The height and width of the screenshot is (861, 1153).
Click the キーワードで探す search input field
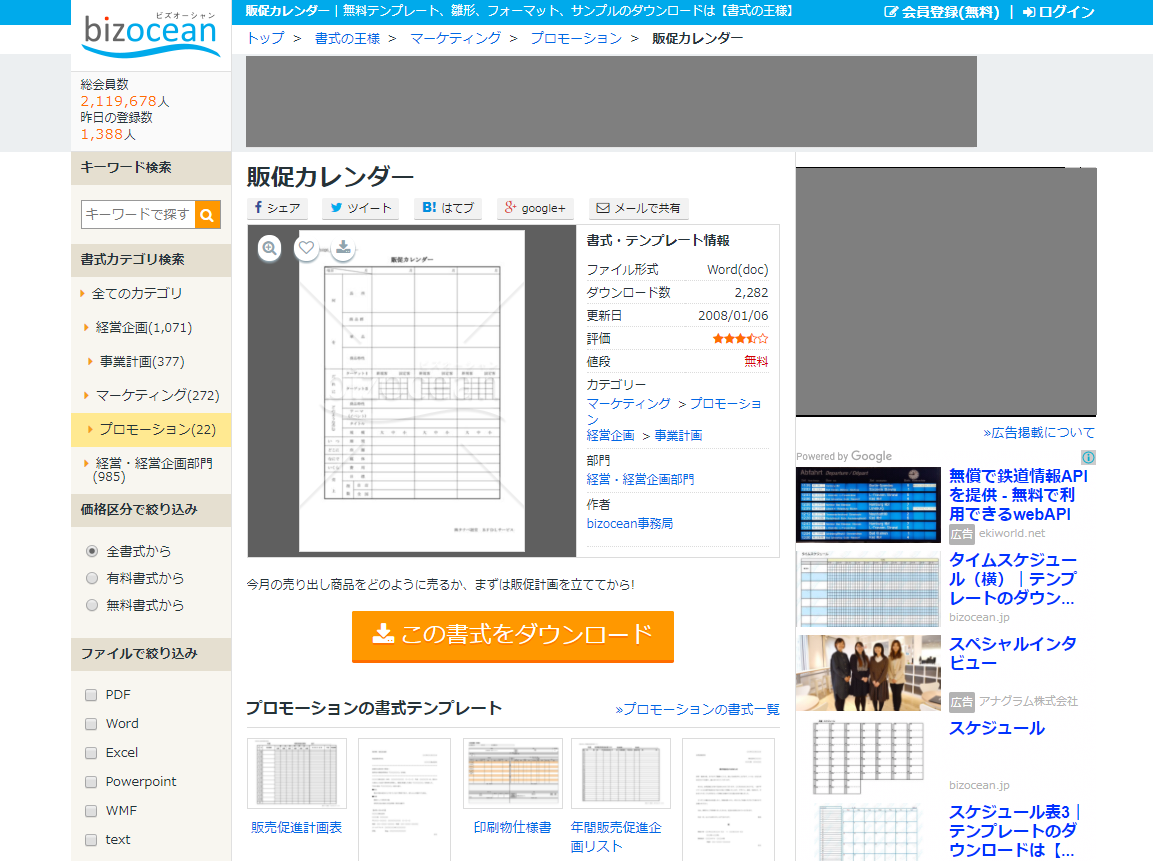click(x=138, y=214)
